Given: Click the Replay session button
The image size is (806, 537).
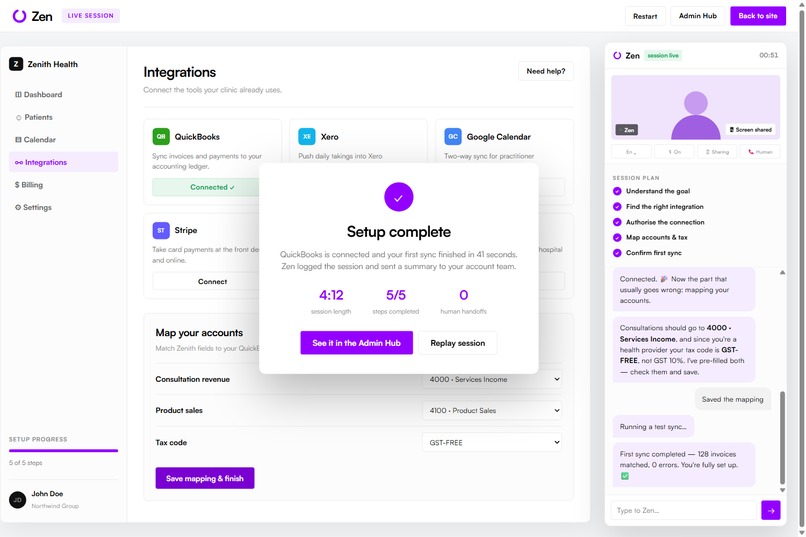Looking at the screenshot, I should pyautogui.click(x=457, y=343).
